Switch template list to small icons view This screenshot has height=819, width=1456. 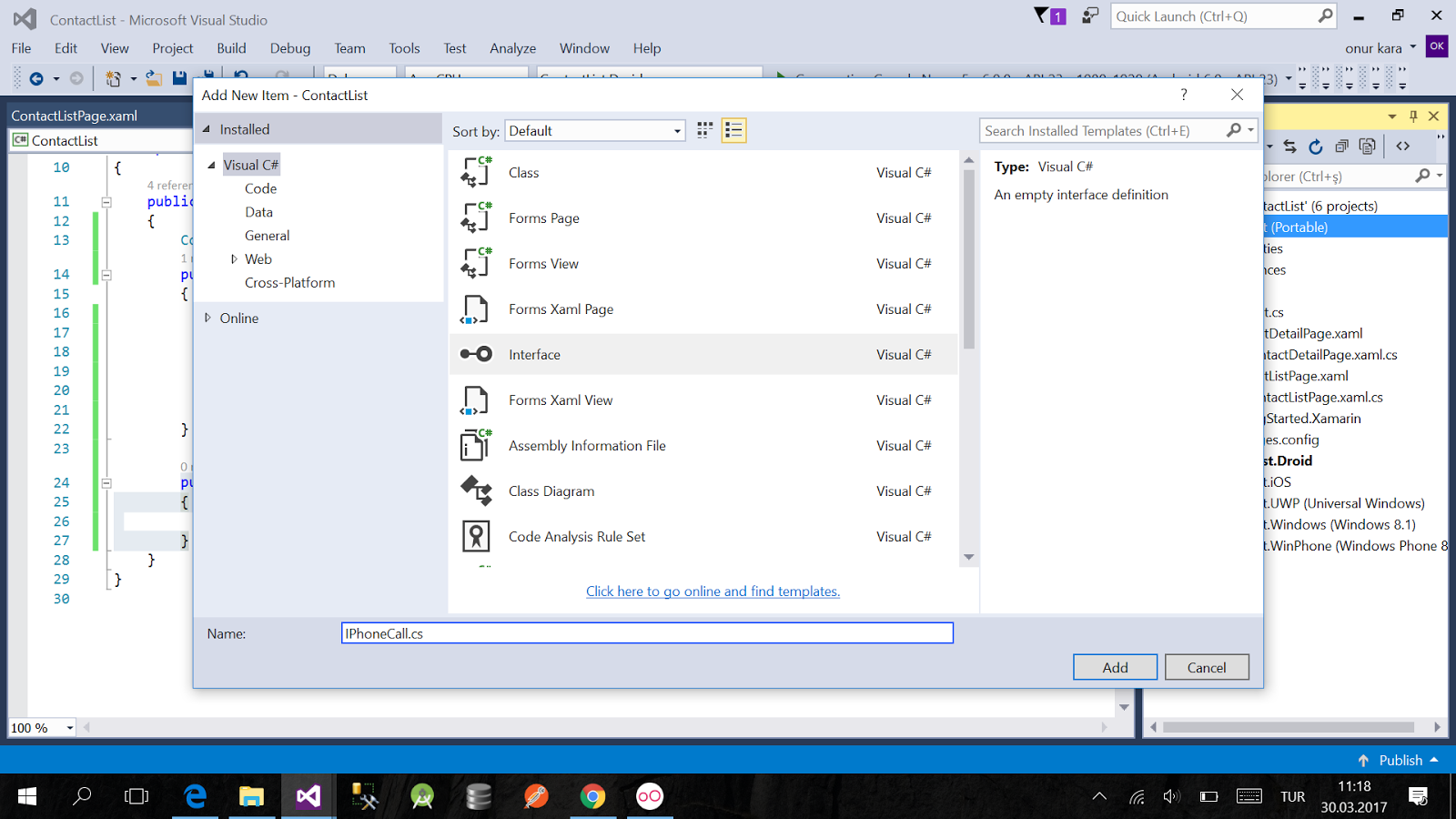tap(703, 130)
